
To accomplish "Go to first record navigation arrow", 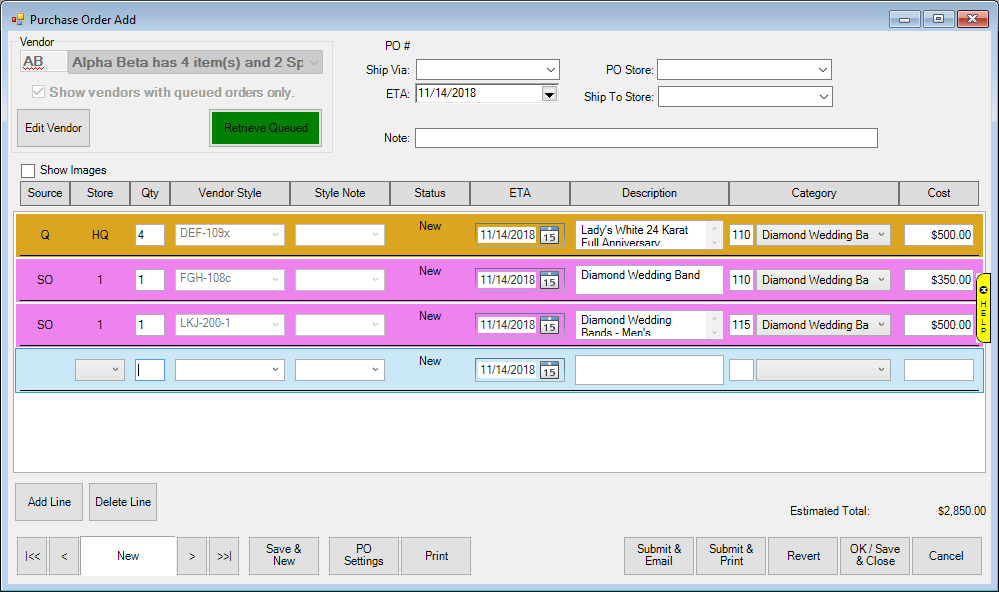I will click(x=32, y=556).
